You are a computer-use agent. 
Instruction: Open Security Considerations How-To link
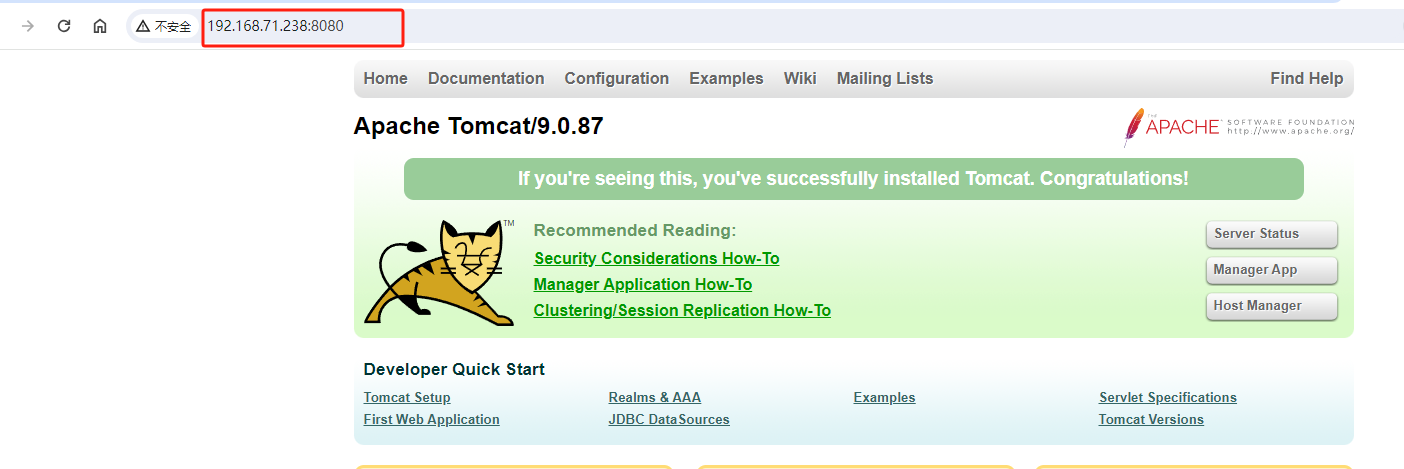(x=657, y=259)
